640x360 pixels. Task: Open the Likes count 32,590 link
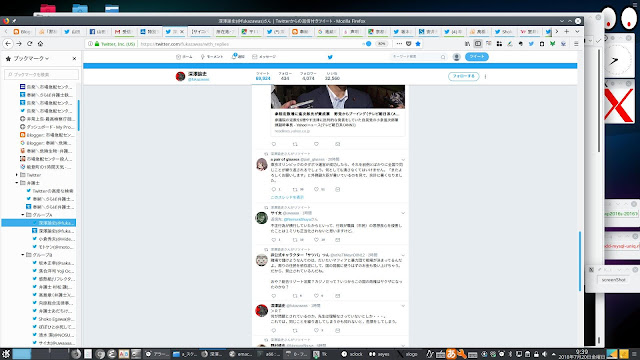point(332,76)
